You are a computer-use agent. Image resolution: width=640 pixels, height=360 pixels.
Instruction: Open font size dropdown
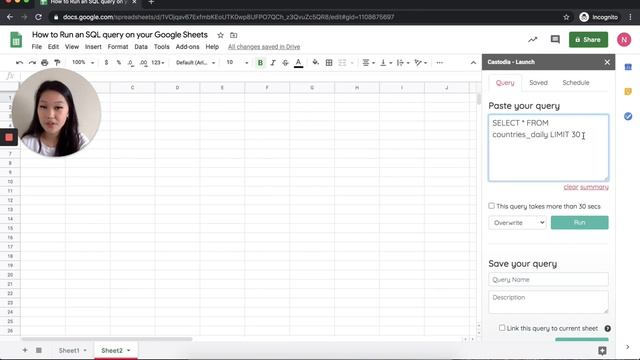(x=237, y=62)
